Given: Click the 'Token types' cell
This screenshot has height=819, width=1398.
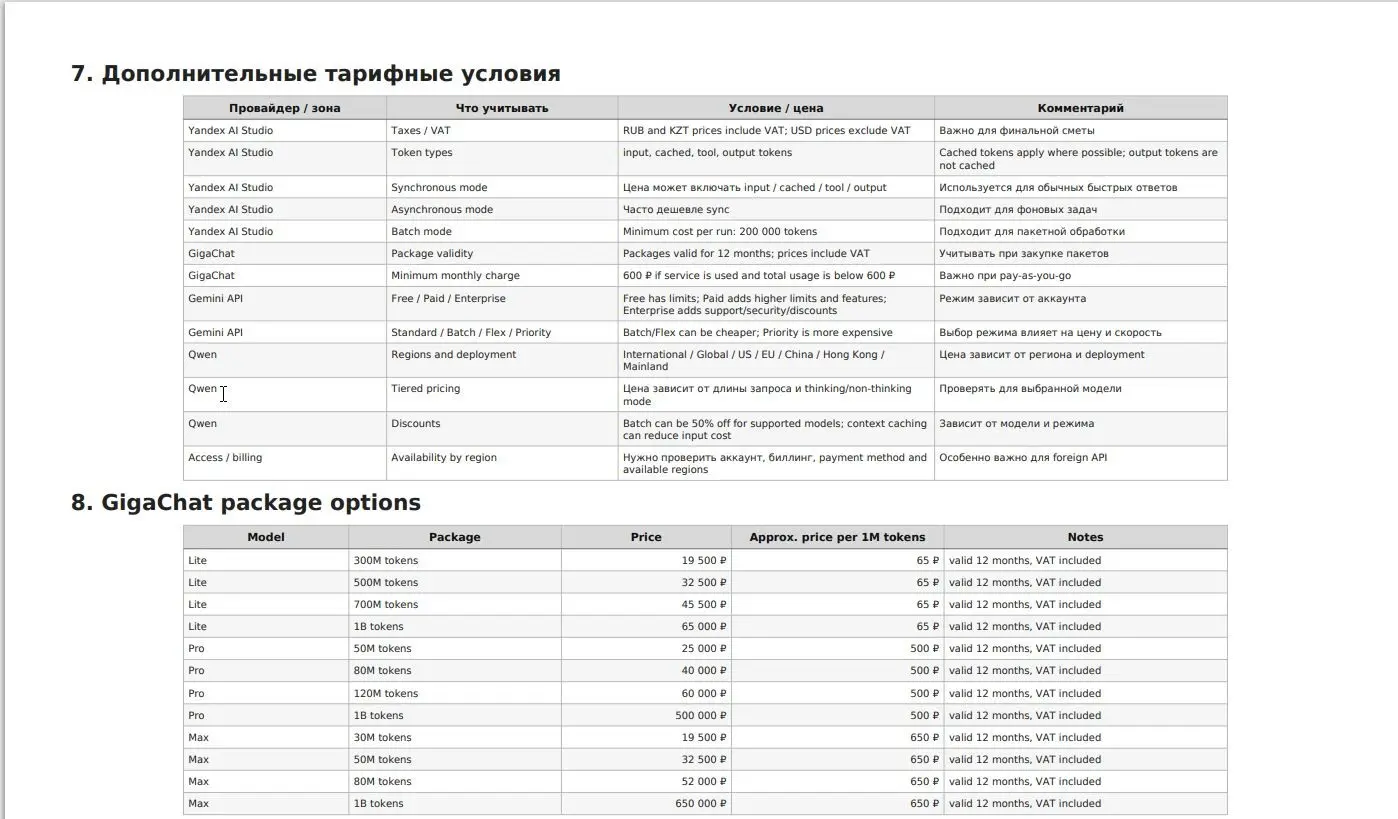Looking at the screenshot, I should tap(502, 159).
